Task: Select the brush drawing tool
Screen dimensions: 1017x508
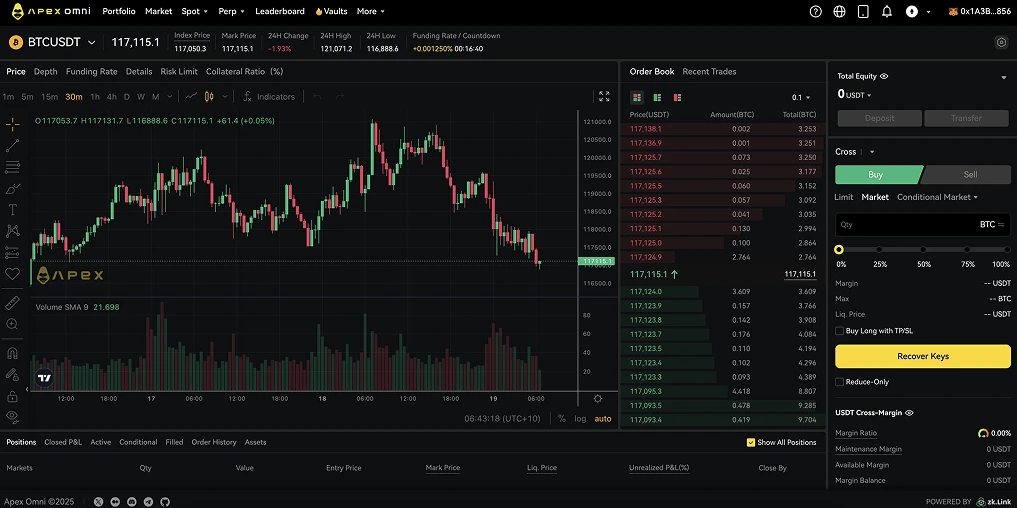Action: click(12, 189)
